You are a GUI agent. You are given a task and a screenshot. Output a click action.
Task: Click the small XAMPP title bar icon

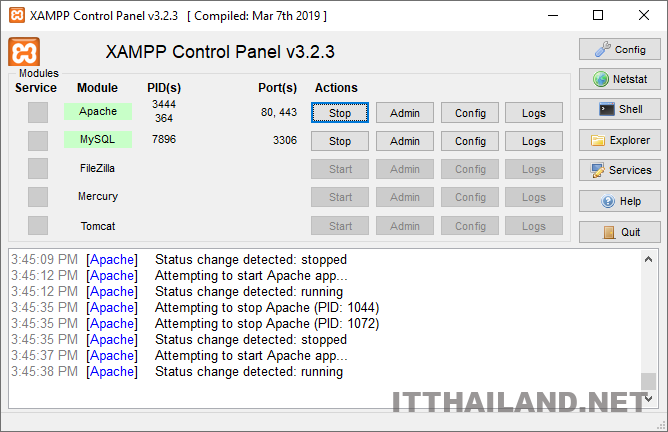17,15
